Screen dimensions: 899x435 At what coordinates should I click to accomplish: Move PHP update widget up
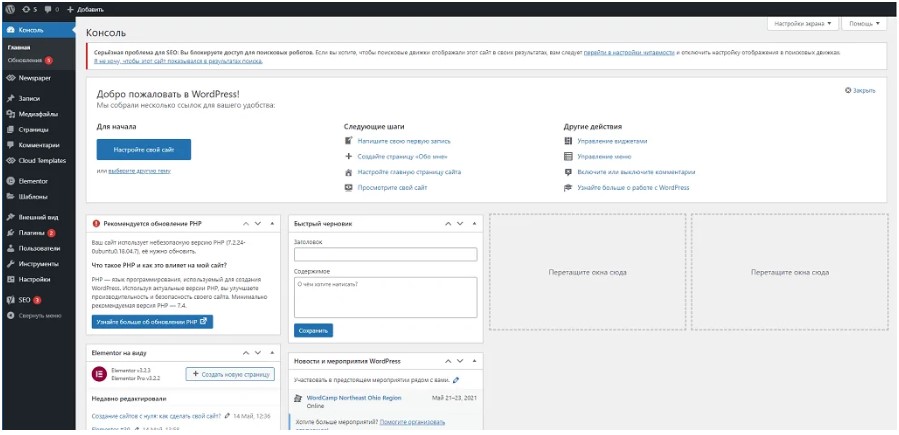245,224
